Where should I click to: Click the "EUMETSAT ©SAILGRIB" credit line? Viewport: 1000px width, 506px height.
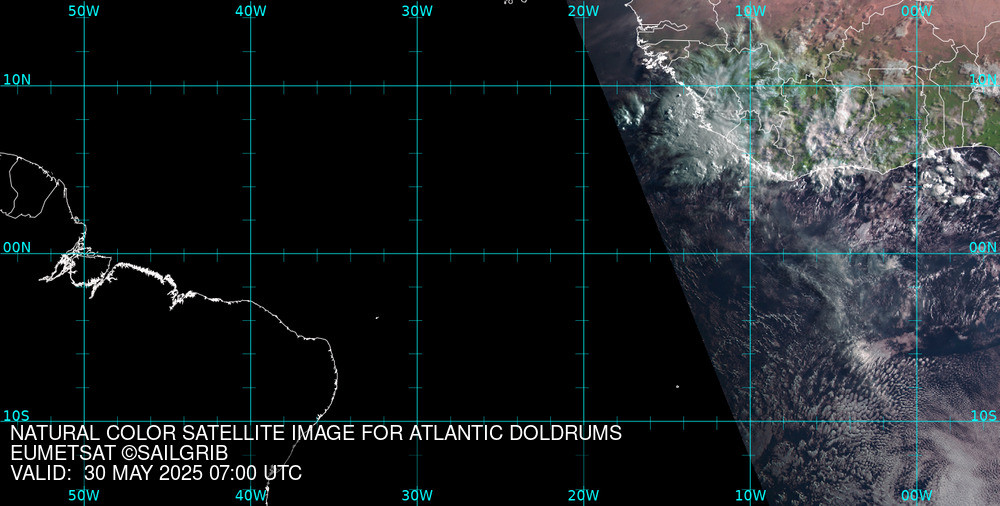coord(119,453)
